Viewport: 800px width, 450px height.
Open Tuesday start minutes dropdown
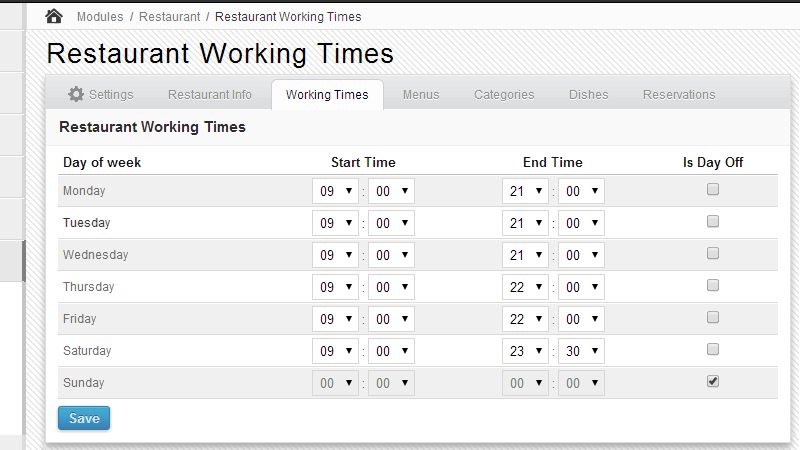(391, 223)
